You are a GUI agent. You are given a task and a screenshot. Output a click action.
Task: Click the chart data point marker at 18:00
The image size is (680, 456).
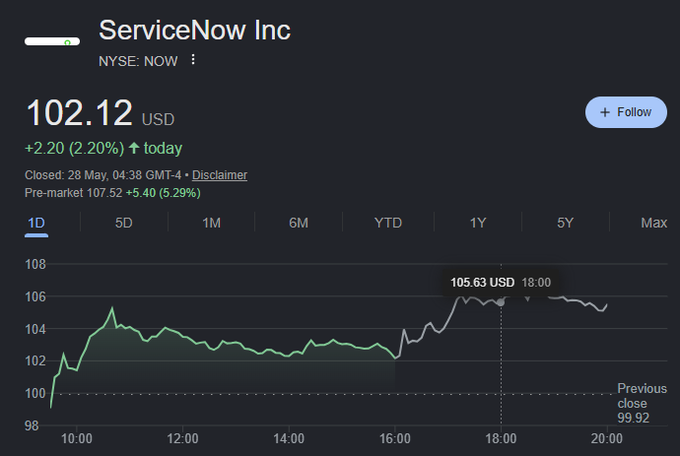pos(501,302)
